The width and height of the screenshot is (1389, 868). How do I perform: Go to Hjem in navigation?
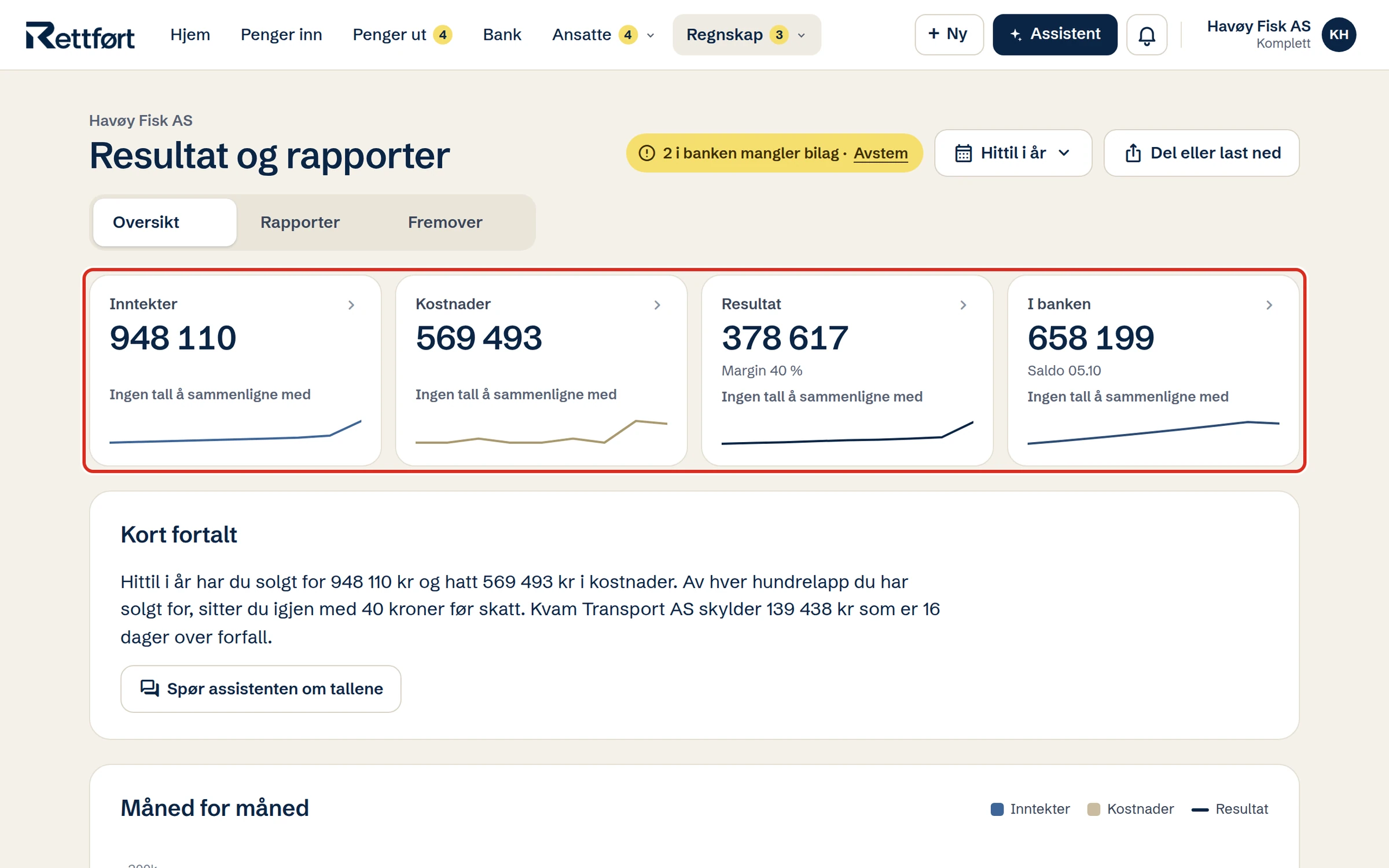tap(190, 35)
